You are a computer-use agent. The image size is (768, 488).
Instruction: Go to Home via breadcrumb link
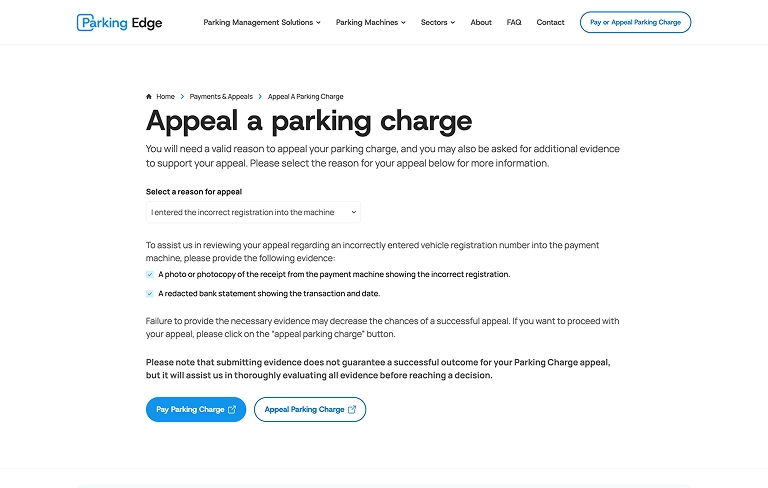pos(165,97)
